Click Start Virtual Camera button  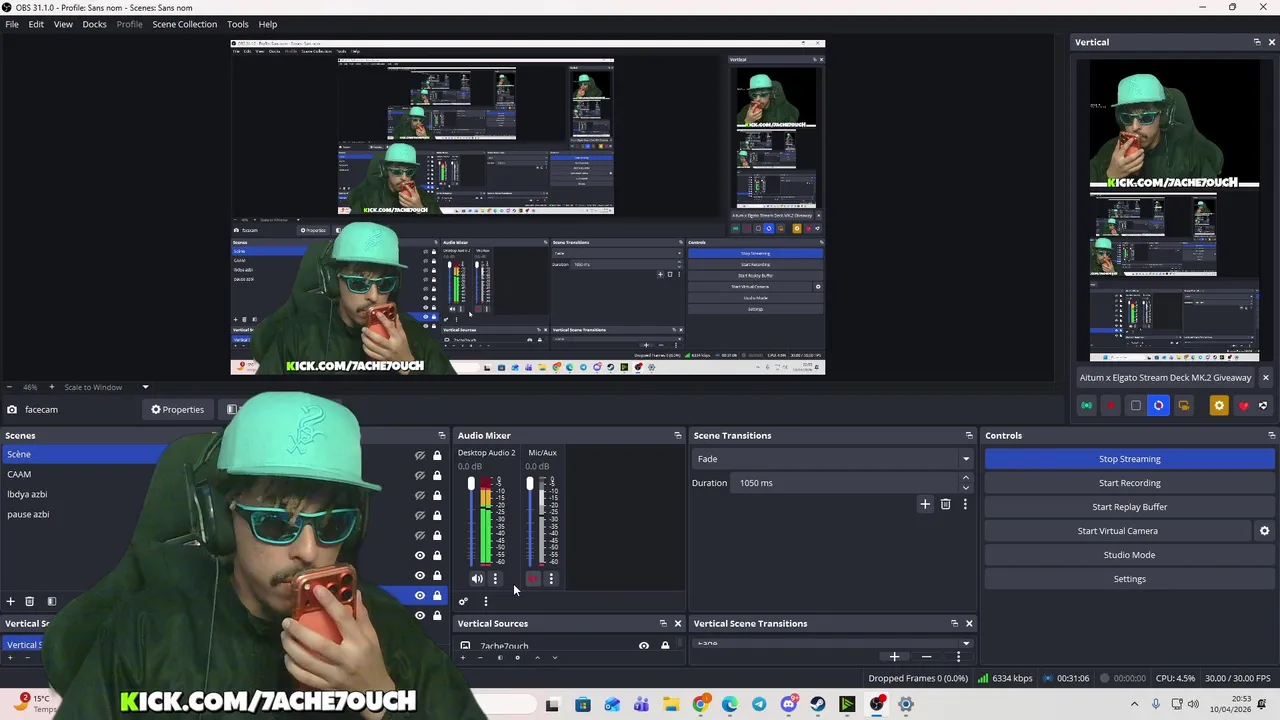coord(1118,531)
